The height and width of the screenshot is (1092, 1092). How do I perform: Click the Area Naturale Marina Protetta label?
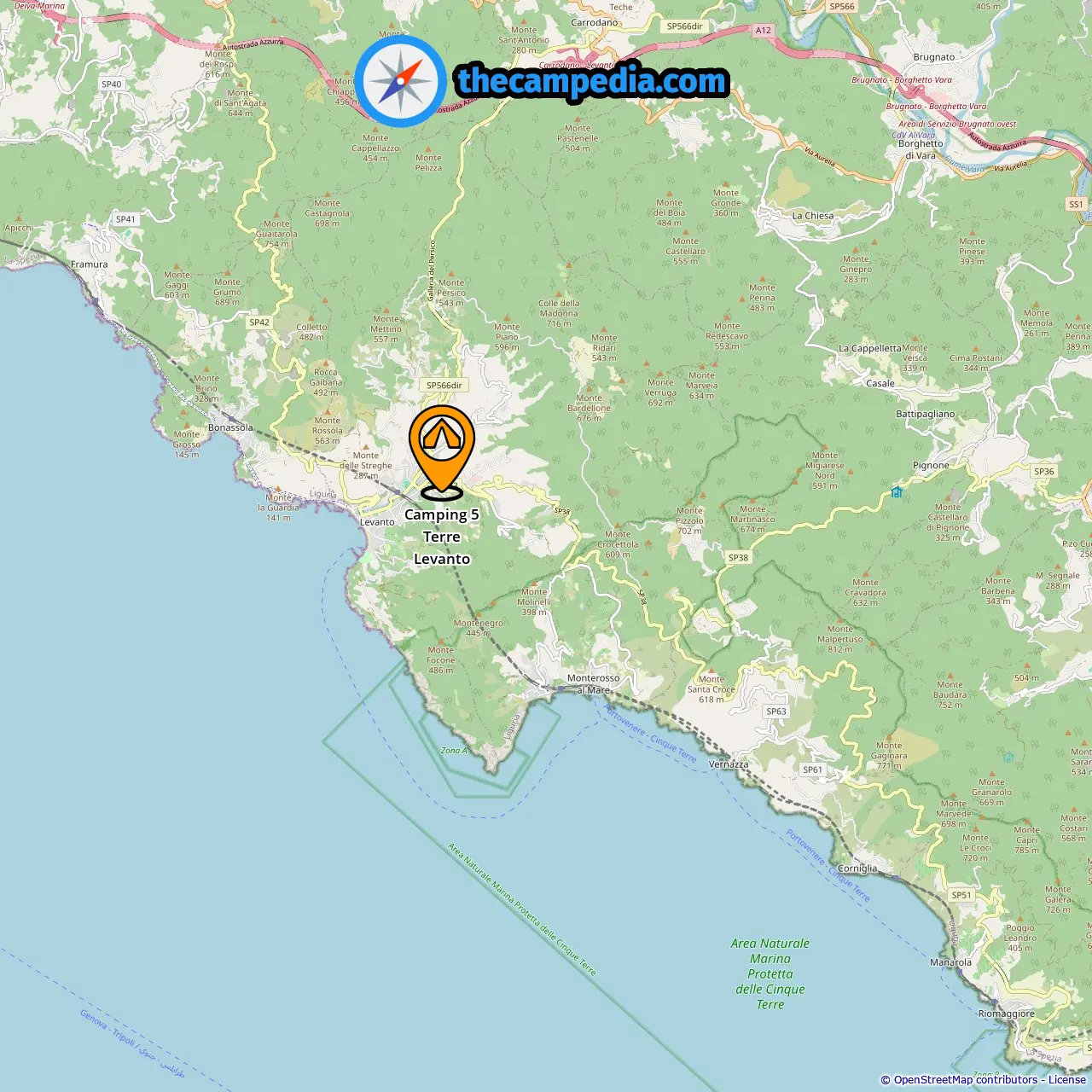pos(770,974)
